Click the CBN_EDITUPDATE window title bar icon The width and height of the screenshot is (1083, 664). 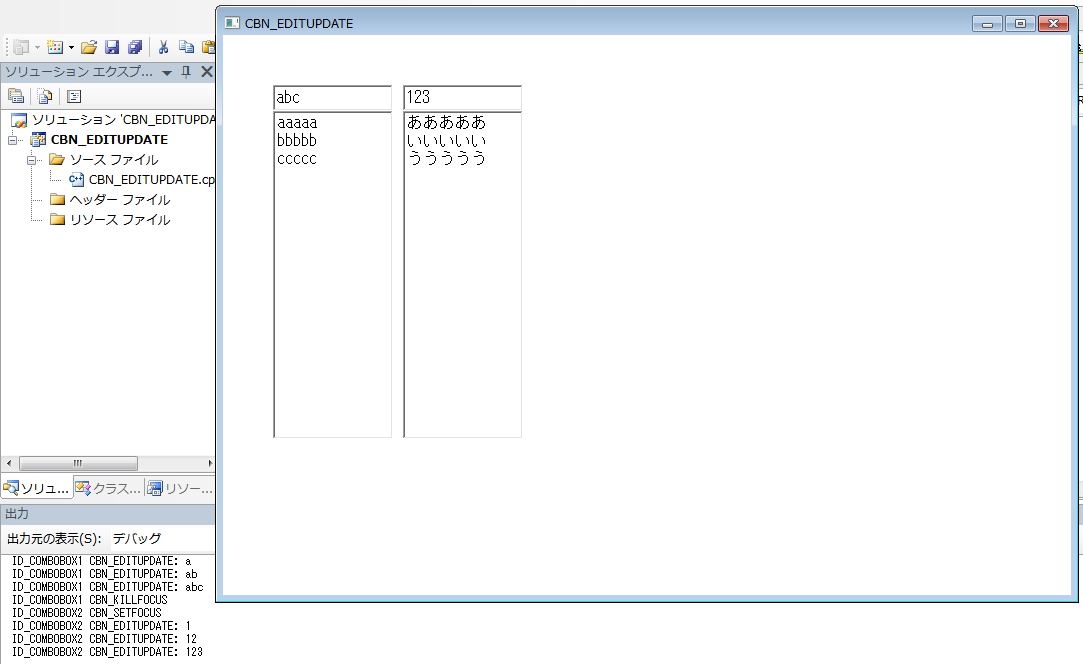(232, 23)
